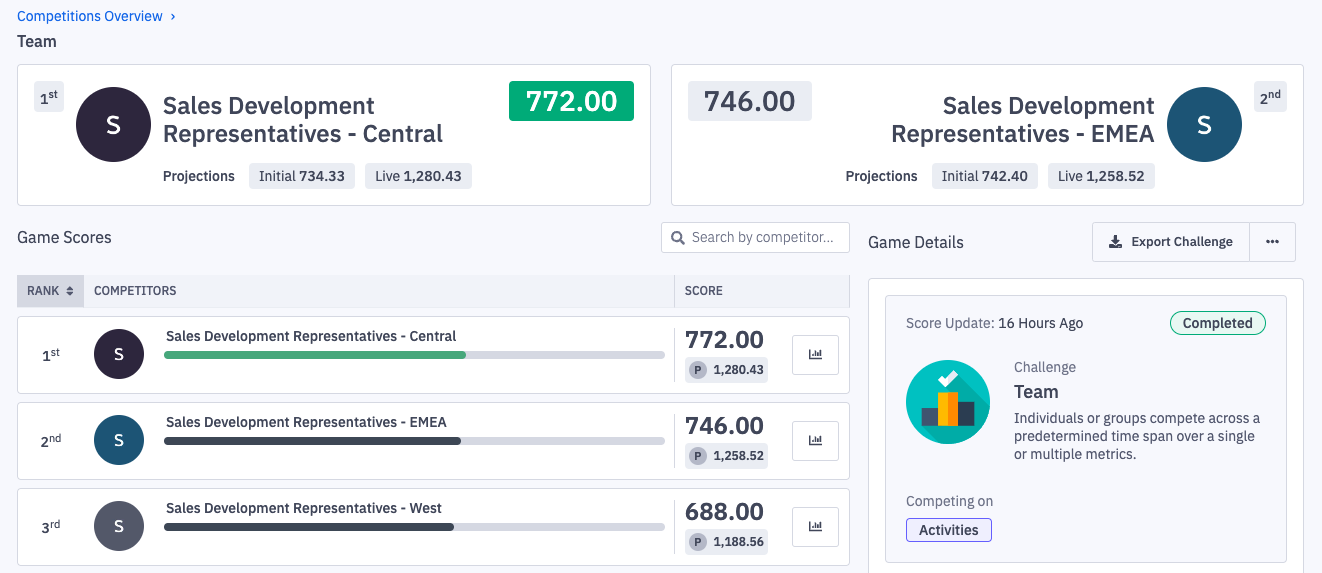Open chart for Sales Development Representatives - Central
The height and width of the screenshot is (573, 1322).
(815, 355)
